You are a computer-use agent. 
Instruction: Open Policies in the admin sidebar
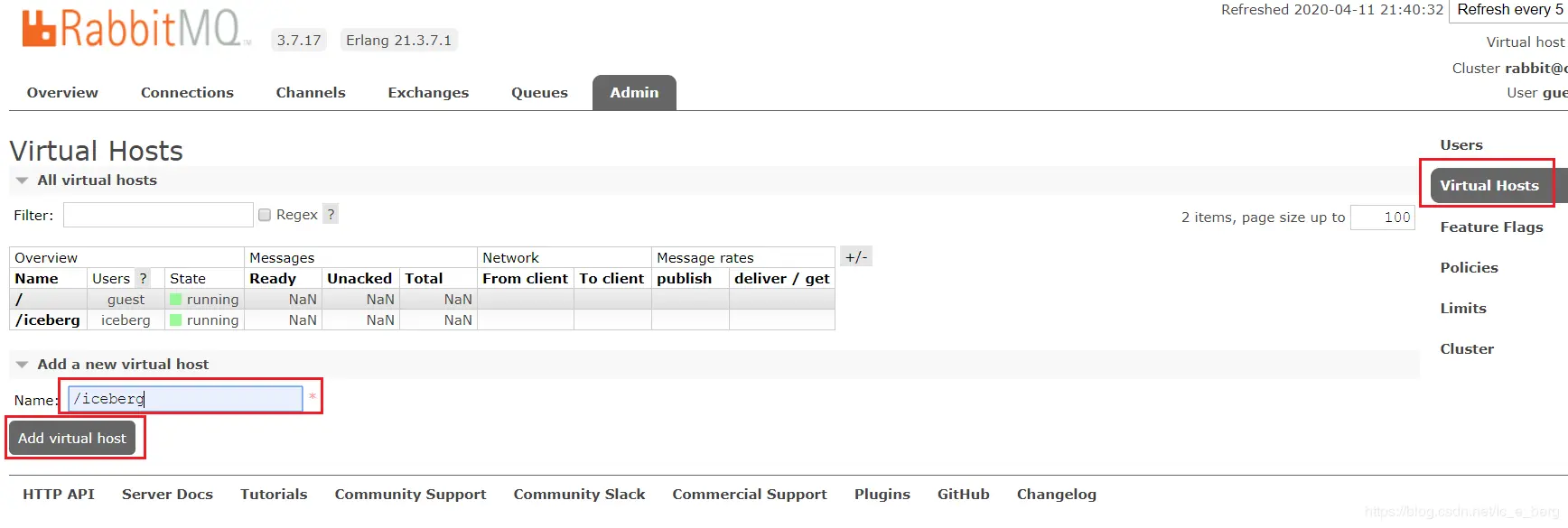pyautogui.click(x=1469, y=268)
